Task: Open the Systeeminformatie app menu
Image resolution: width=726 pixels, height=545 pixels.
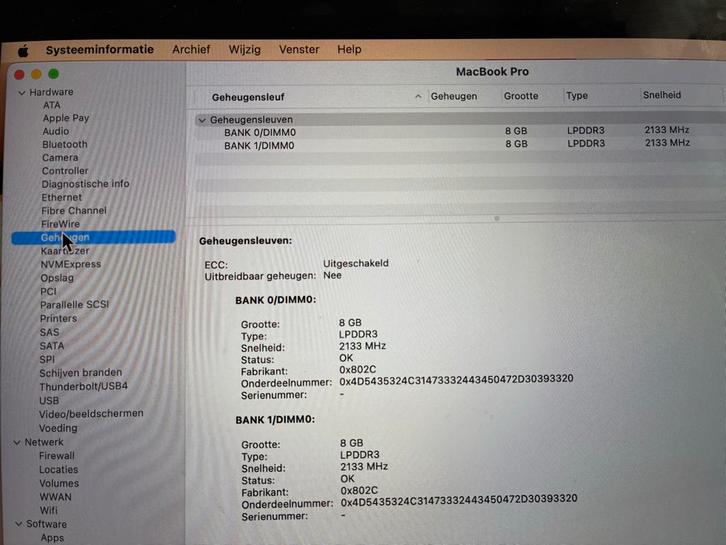Action: [x=100, y=50]
